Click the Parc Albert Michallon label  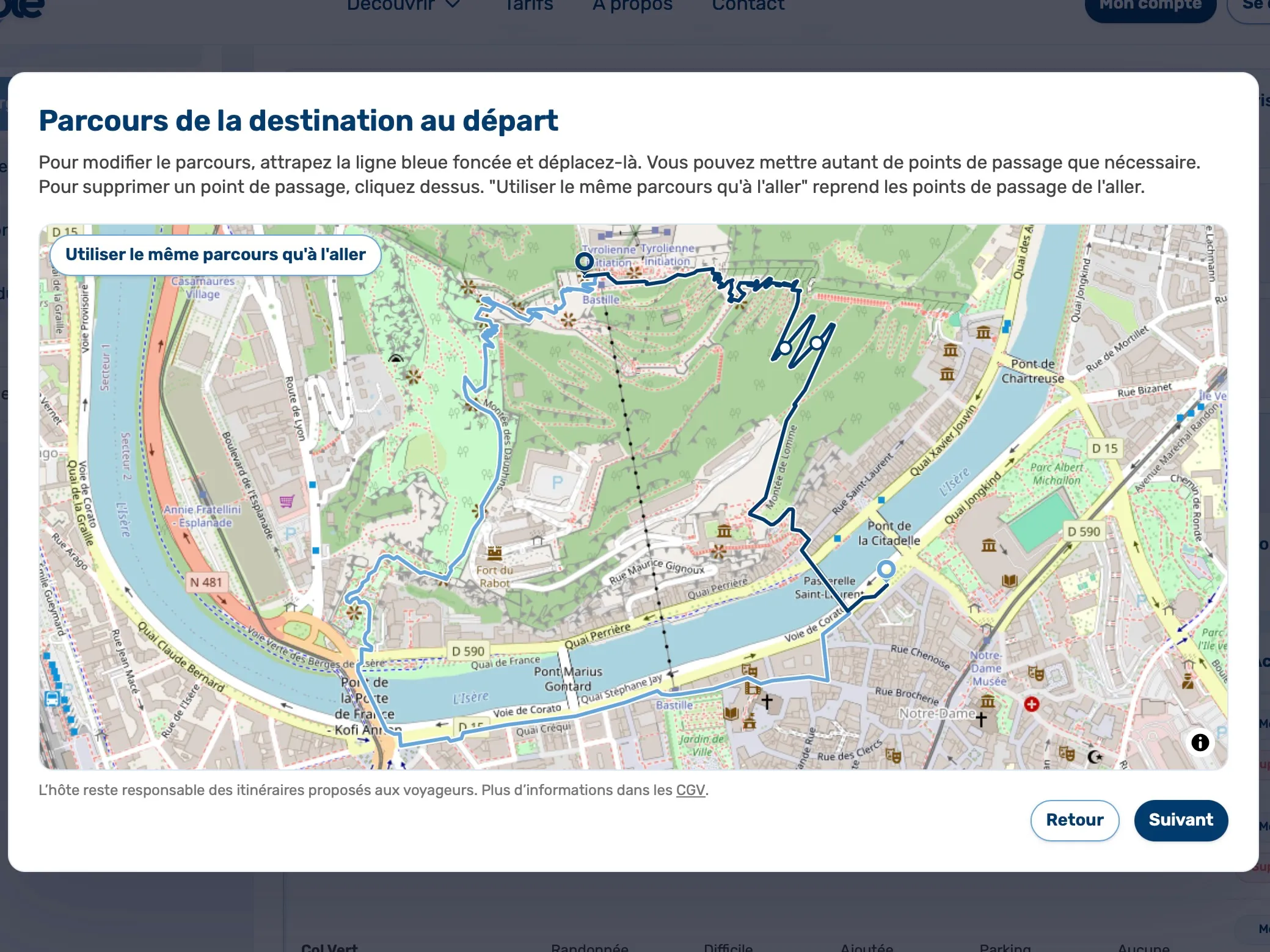pyautogui.click(x=1057, y=474)
